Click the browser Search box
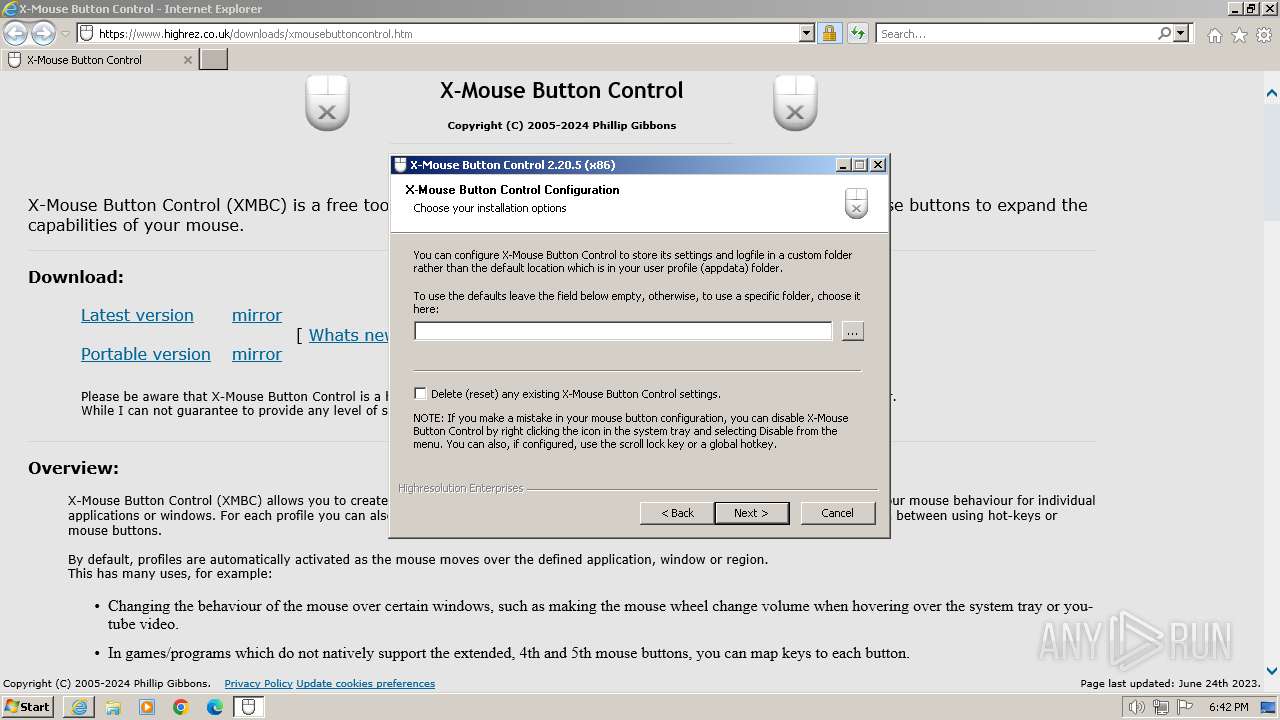This screenshot has height=720, width=1280. point(1015,33)
